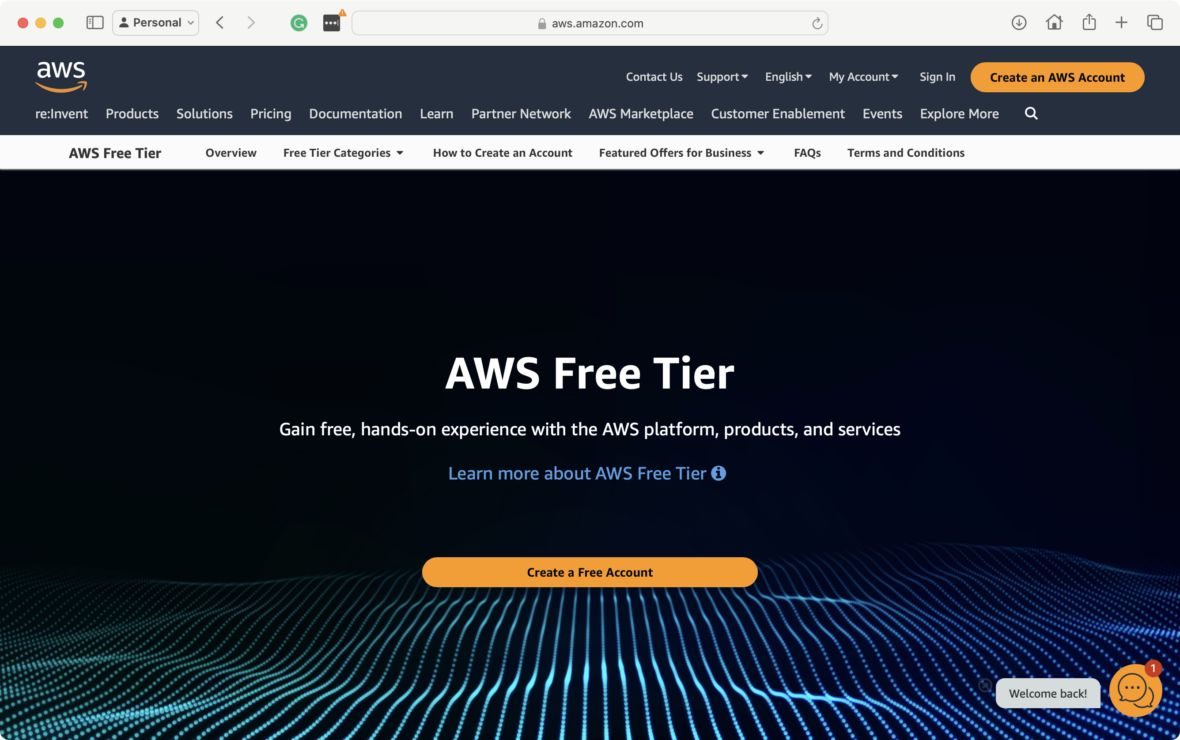Click the info icon beside Learn more link

pyautogui.click(x=719, y=473)
